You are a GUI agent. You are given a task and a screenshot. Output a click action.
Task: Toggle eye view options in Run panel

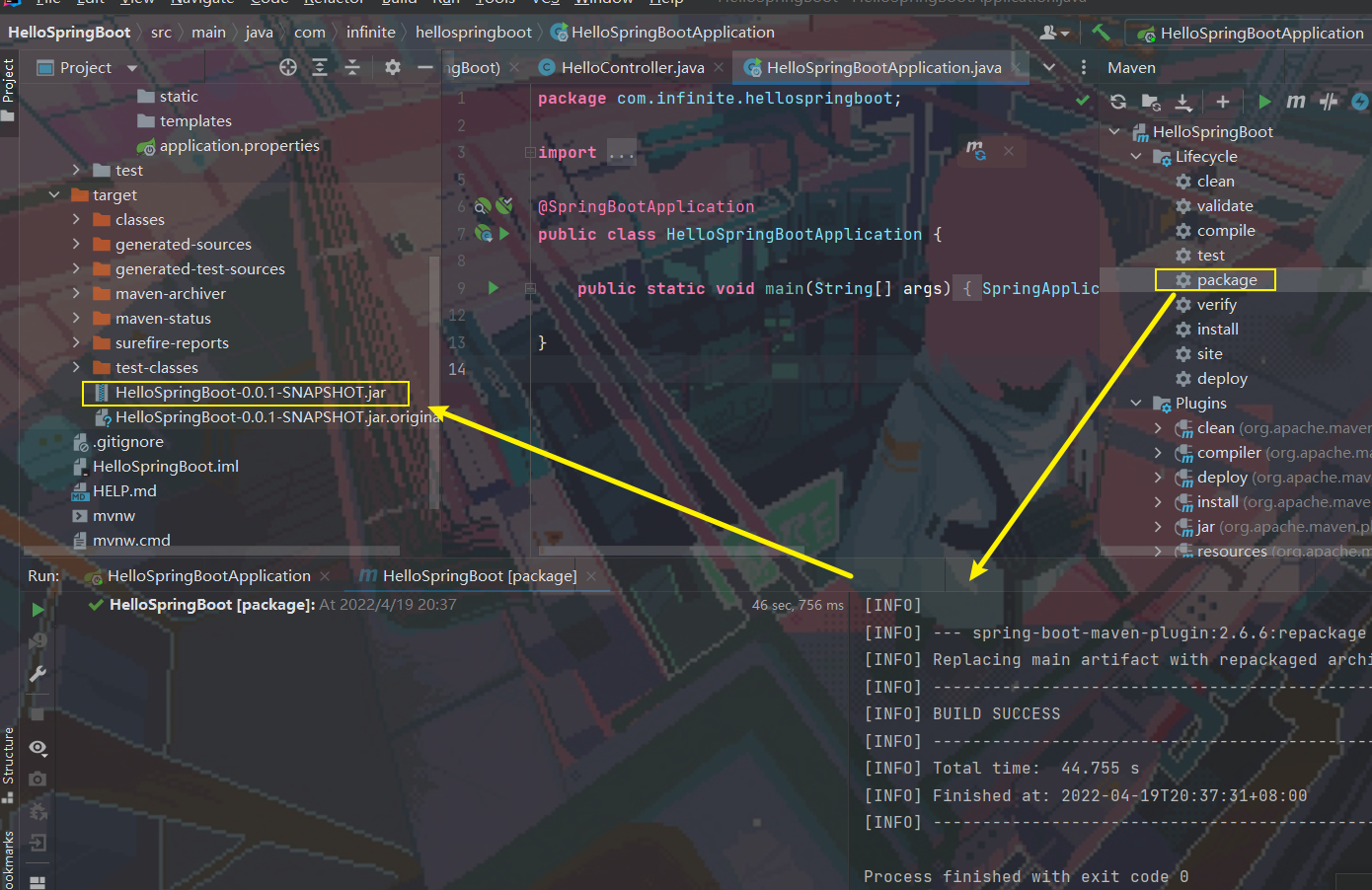38,748
